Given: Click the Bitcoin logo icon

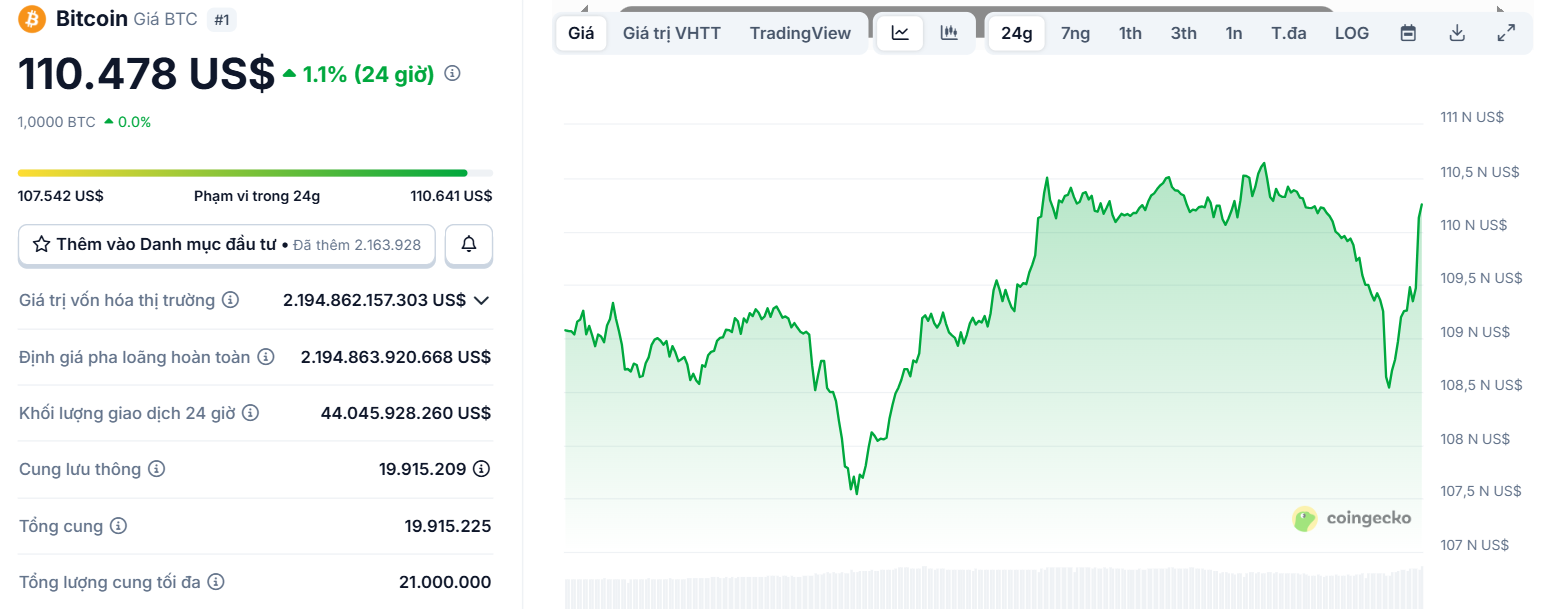Looking at the screenshot, I should tap(31, 18).
